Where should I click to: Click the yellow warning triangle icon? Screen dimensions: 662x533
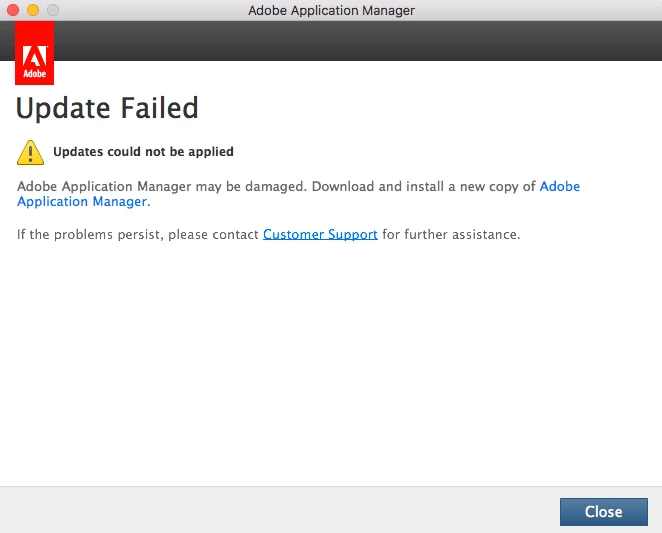point(30,152)
